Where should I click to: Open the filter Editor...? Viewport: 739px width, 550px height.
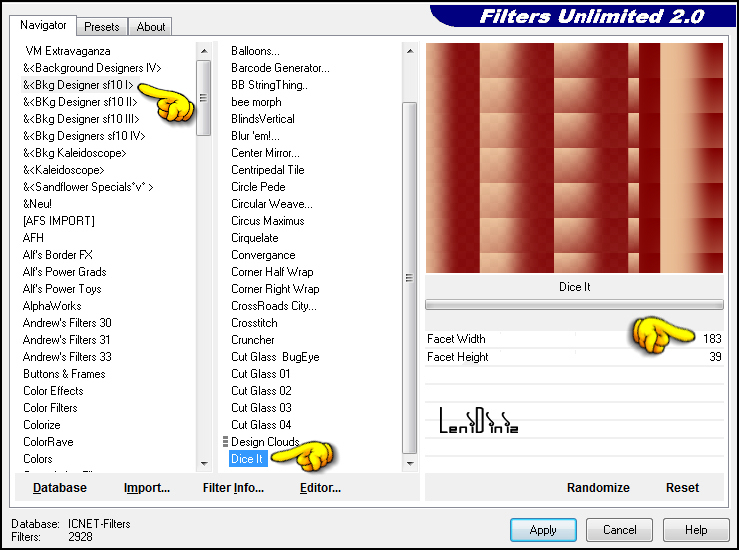[x=320, y=488]
